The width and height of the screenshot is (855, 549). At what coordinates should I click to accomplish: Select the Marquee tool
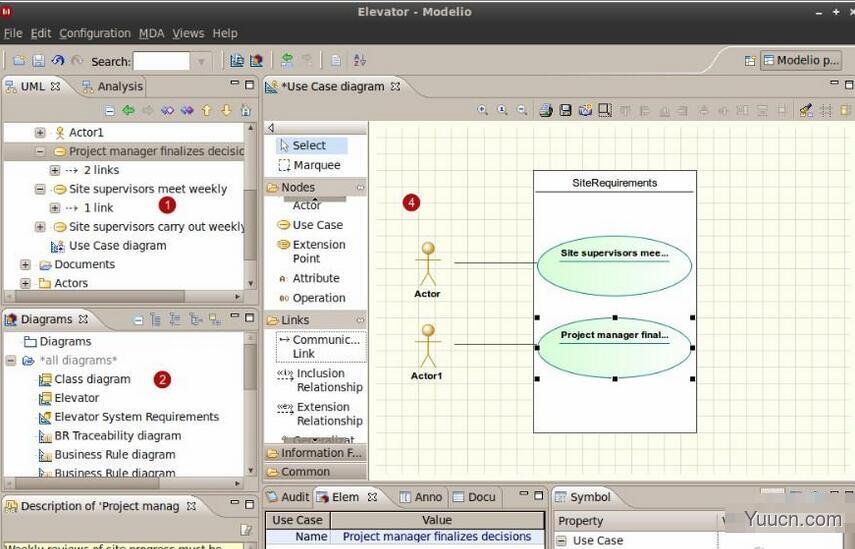pyautogui.click(x=309, y=165)
